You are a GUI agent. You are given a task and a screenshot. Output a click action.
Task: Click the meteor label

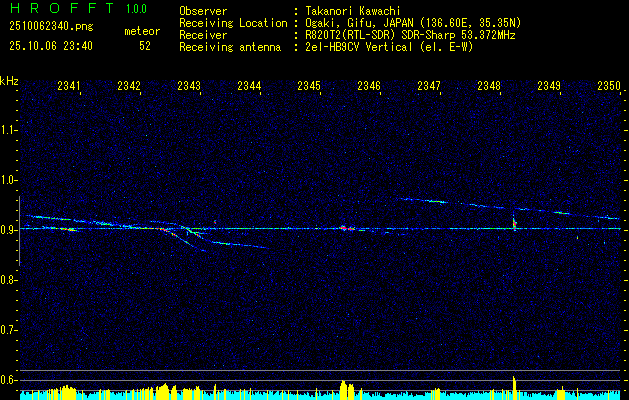point(142,31)
